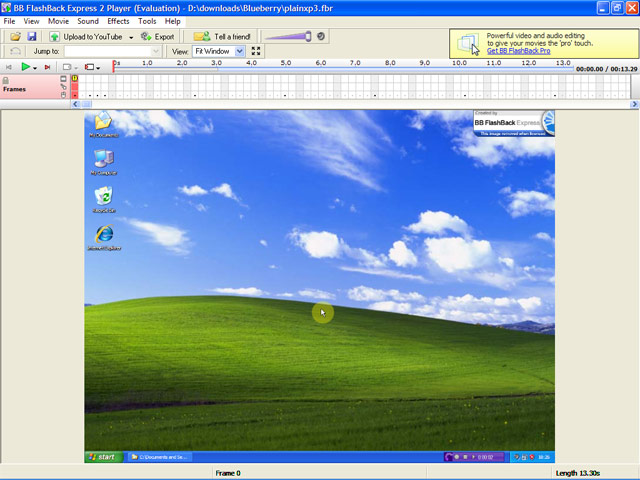This screenshot has width=640, height=480.
Task: Click the Recycle Bin icon in recorded desktop
Action: 104,200
